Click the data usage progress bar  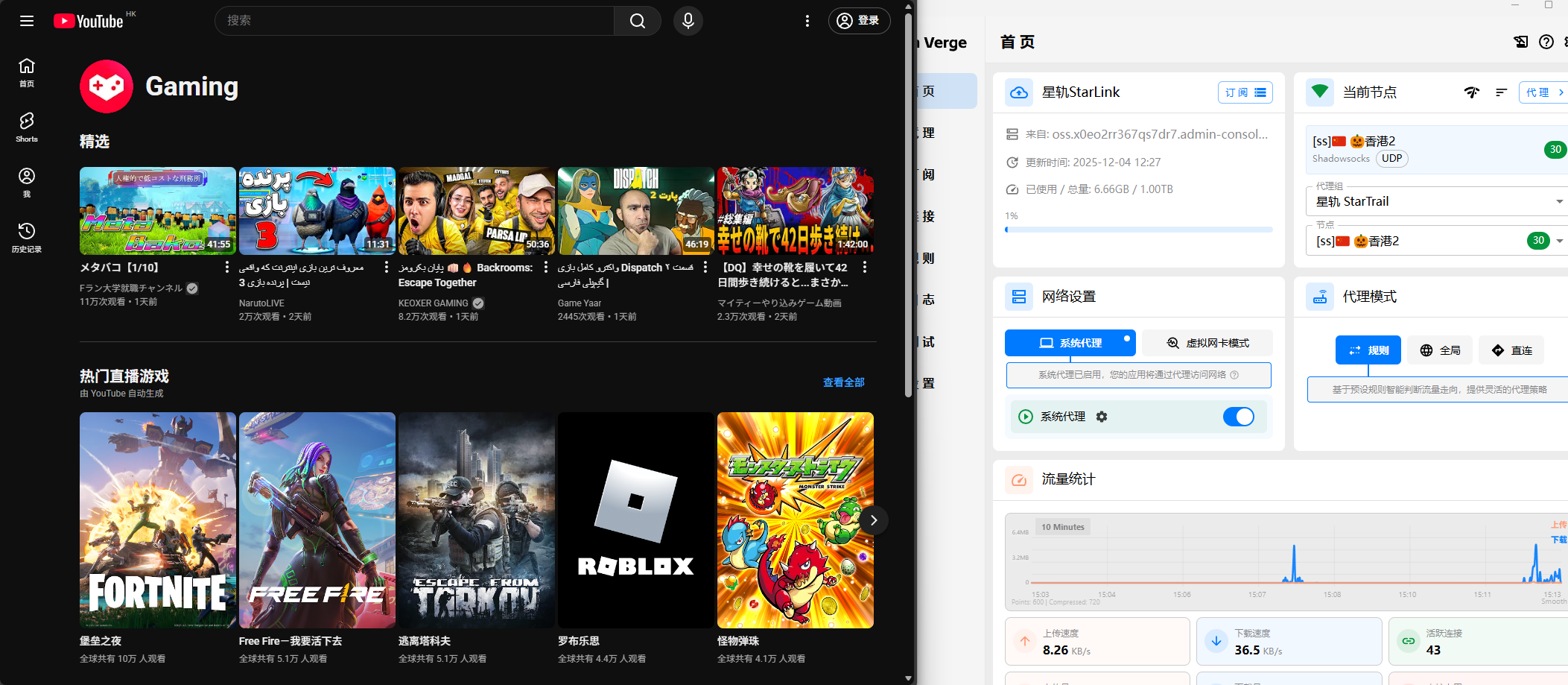click(x=1138, y=230)
